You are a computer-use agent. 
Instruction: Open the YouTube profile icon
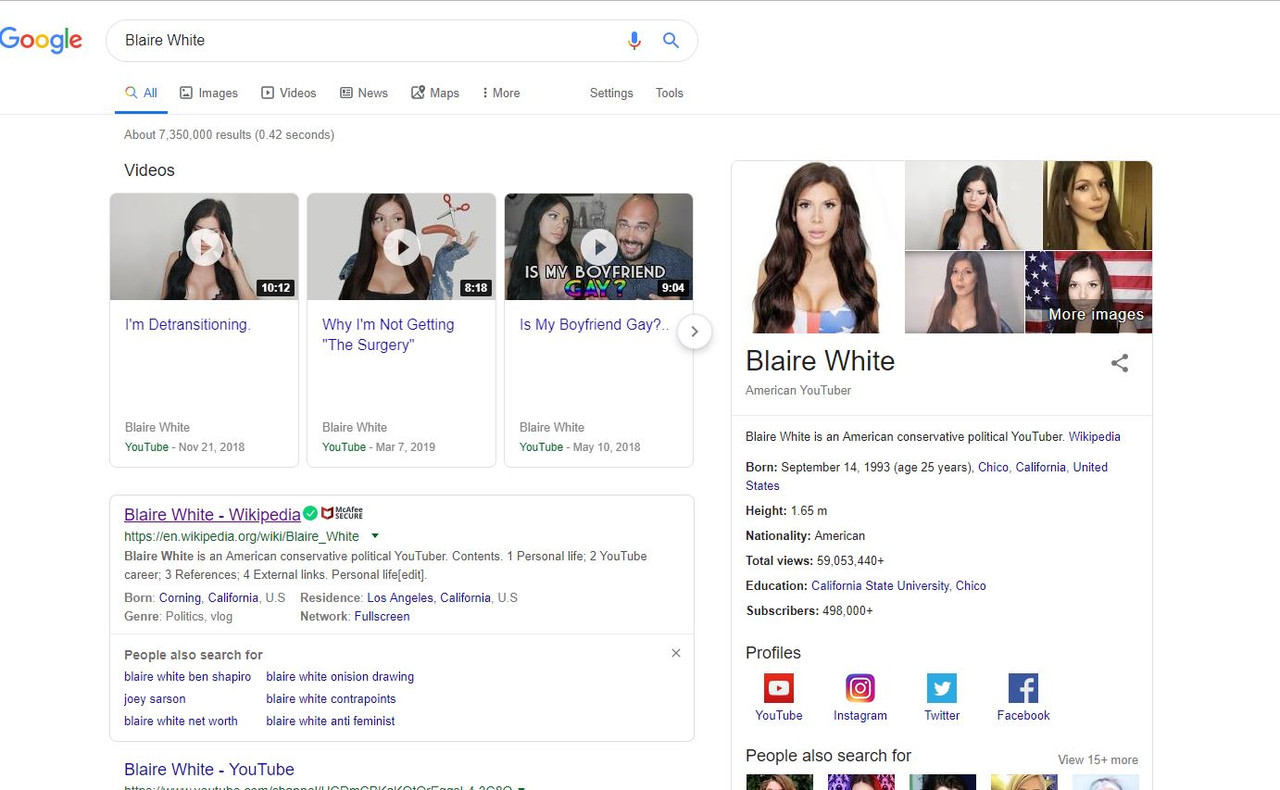point(778,688)
